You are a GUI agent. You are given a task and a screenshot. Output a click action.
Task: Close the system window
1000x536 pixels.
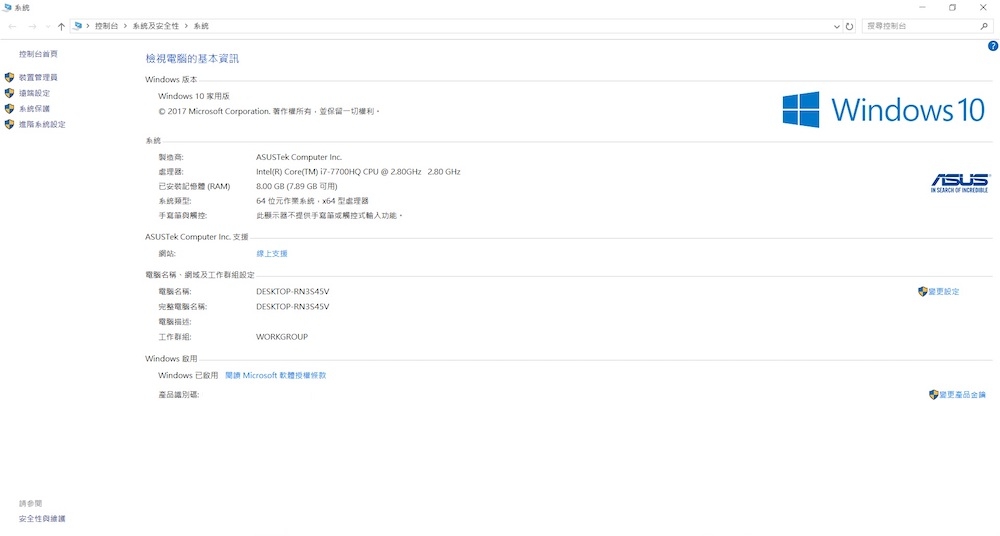click(x=983, y=8)
